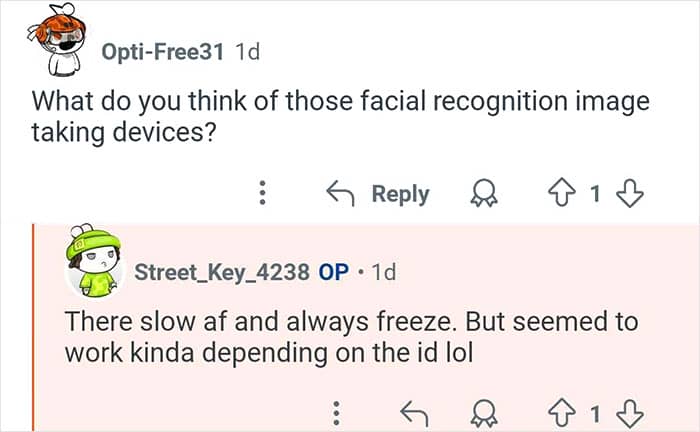Open Opti-Free31's profile via username
The image size is (700, 432).
pos(162,51)
